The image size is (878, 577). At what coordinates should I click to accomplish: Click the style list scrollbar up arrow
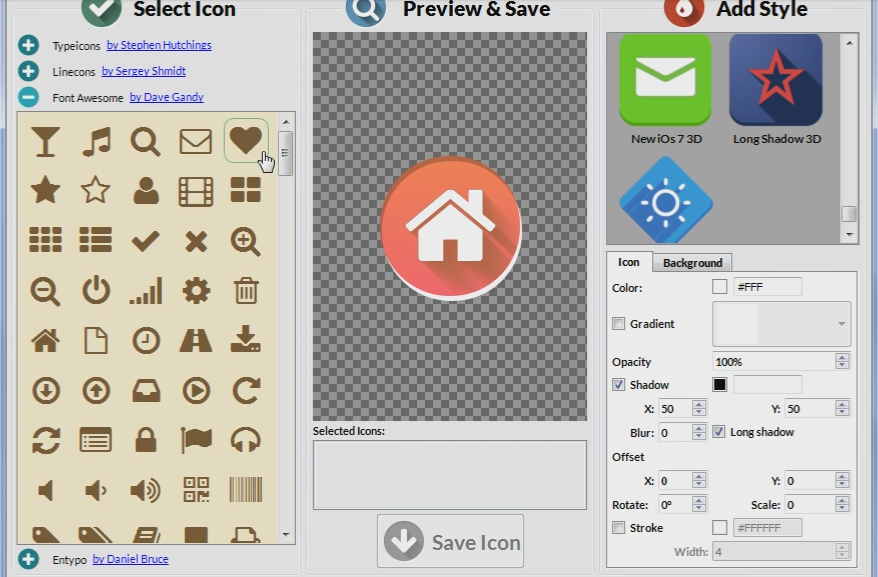coord(849,43)
